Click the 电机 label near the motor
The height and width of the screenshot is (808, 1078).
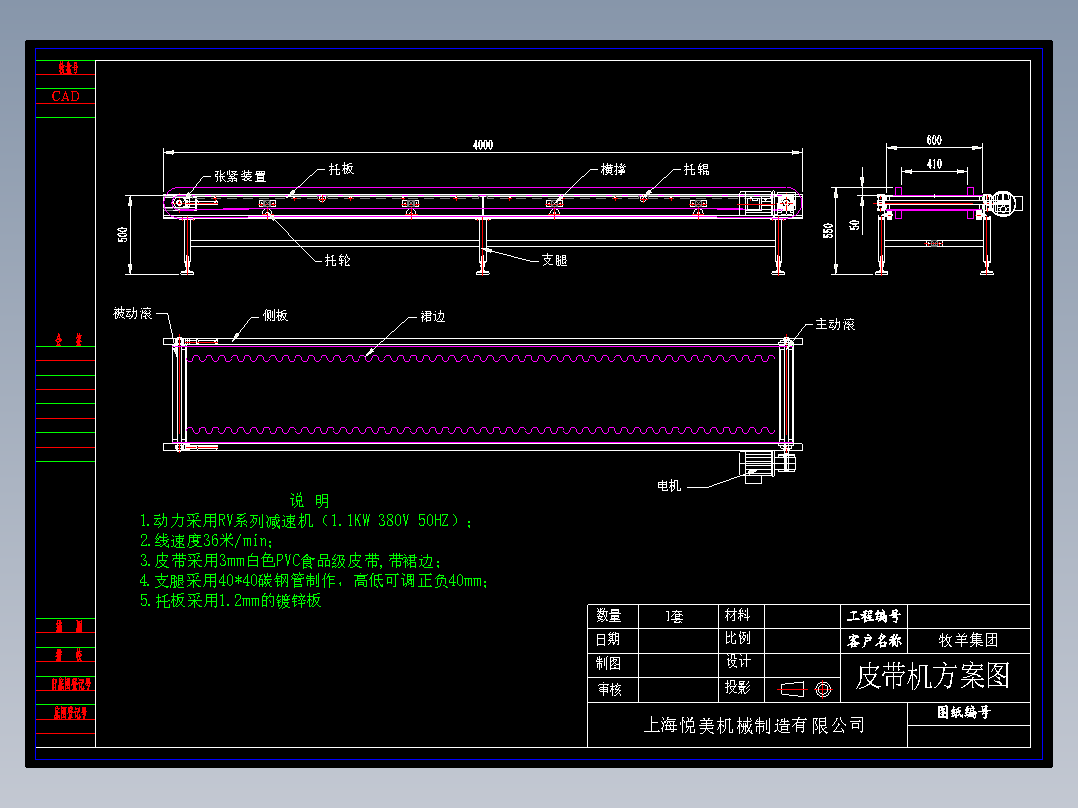669,485
